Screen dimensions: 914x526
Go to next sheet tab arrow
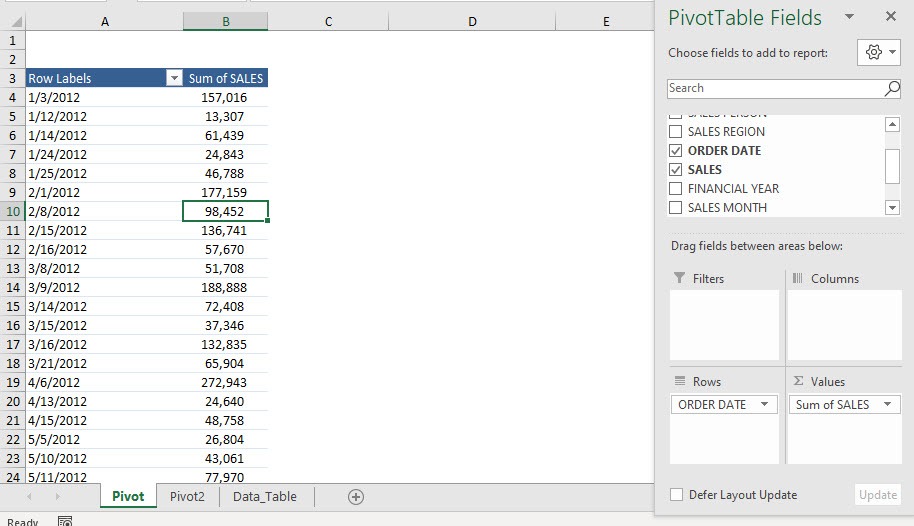pyautogui.click(x=57, y=496)
